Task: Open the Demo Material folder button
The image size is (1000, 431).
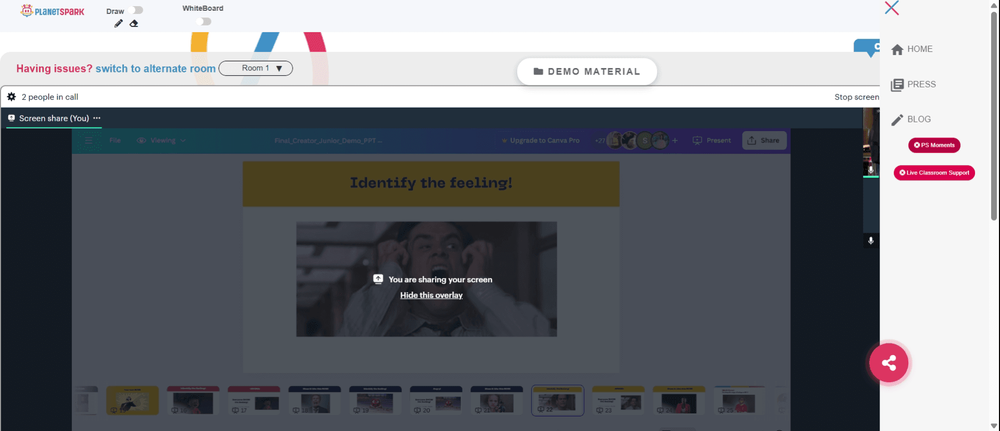Action: click(x=587, y=71)
